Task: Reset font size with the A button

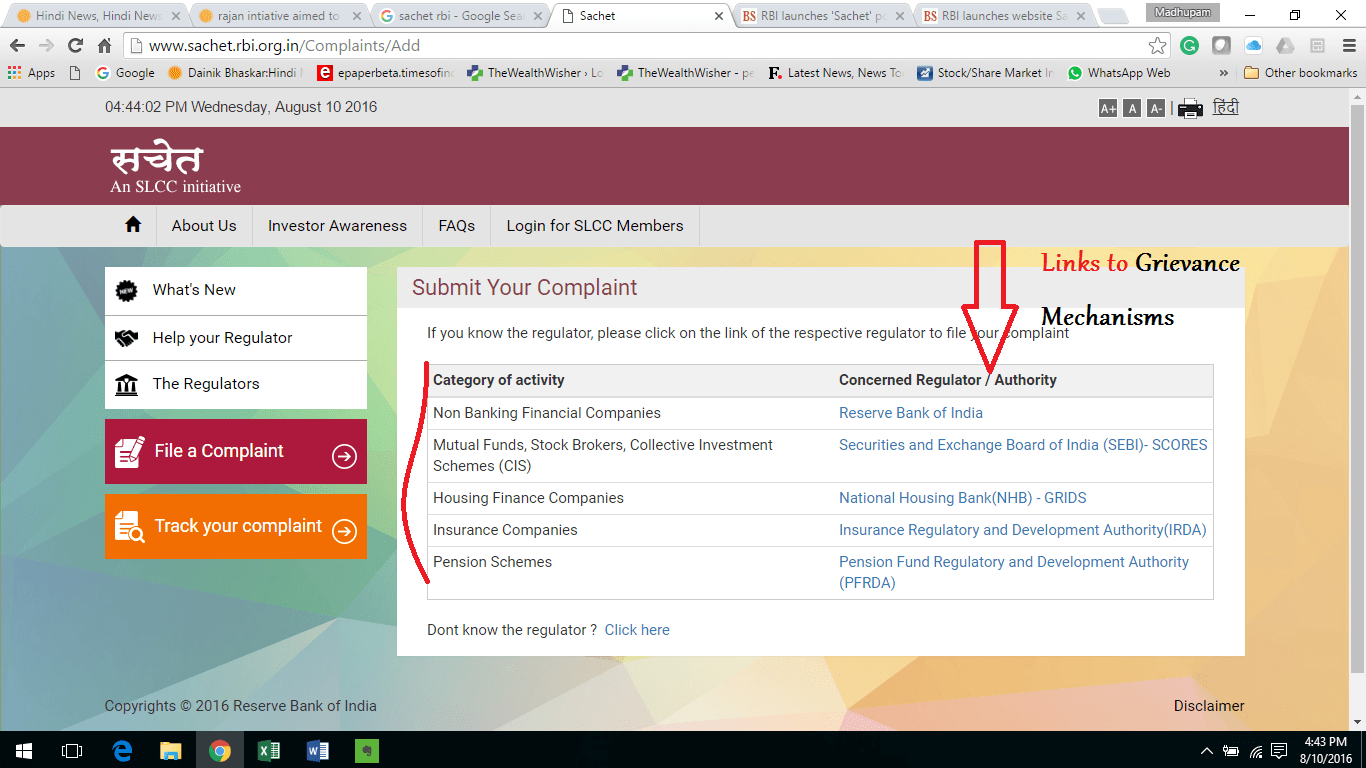Action: [1132, 108]
